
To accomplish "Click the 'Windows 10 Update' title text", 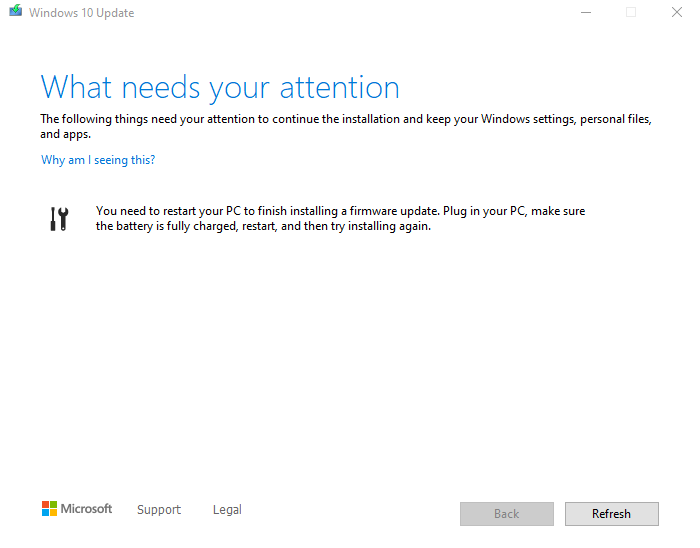I will (82, 13).
